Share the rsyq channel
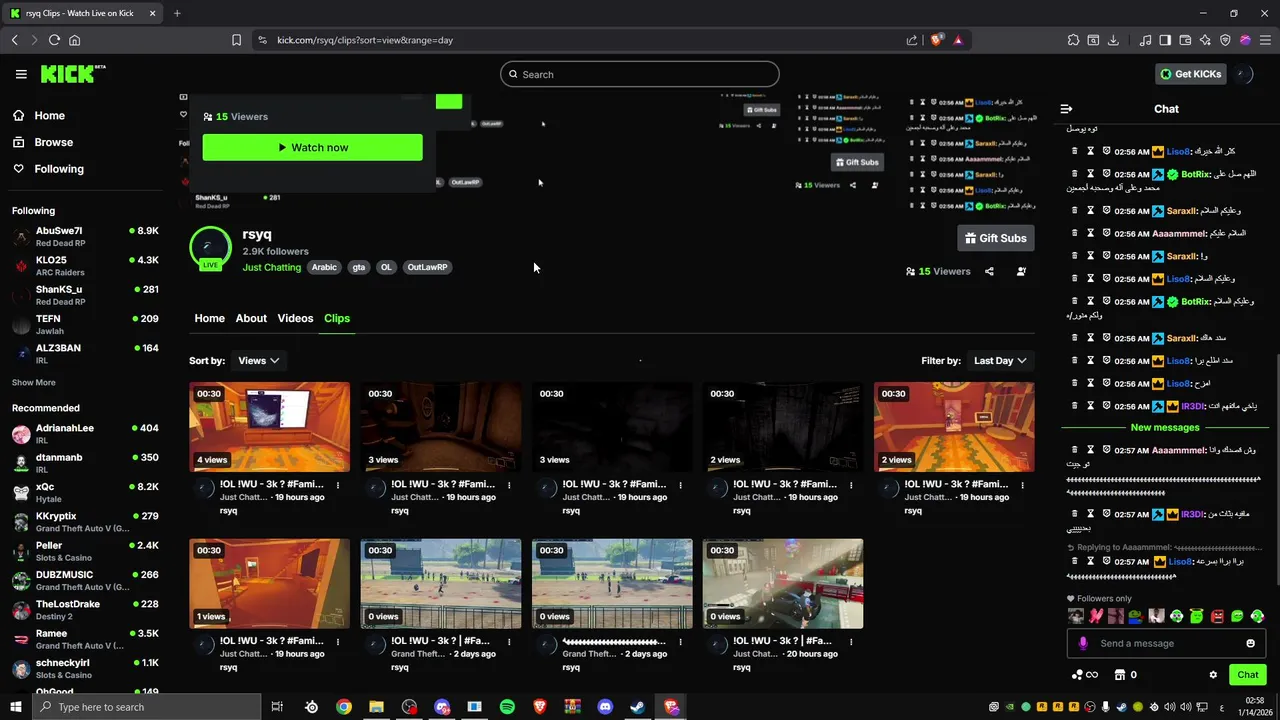The image size is (1280, 720). pyautogui.click(x=989, y=271)
